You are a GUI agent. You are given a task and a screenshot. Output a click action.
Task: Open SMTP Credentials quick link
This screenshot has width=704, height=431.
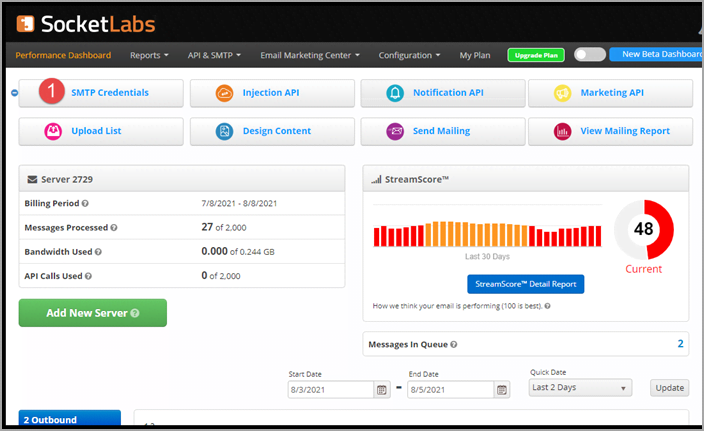click(x=101, y=93)
